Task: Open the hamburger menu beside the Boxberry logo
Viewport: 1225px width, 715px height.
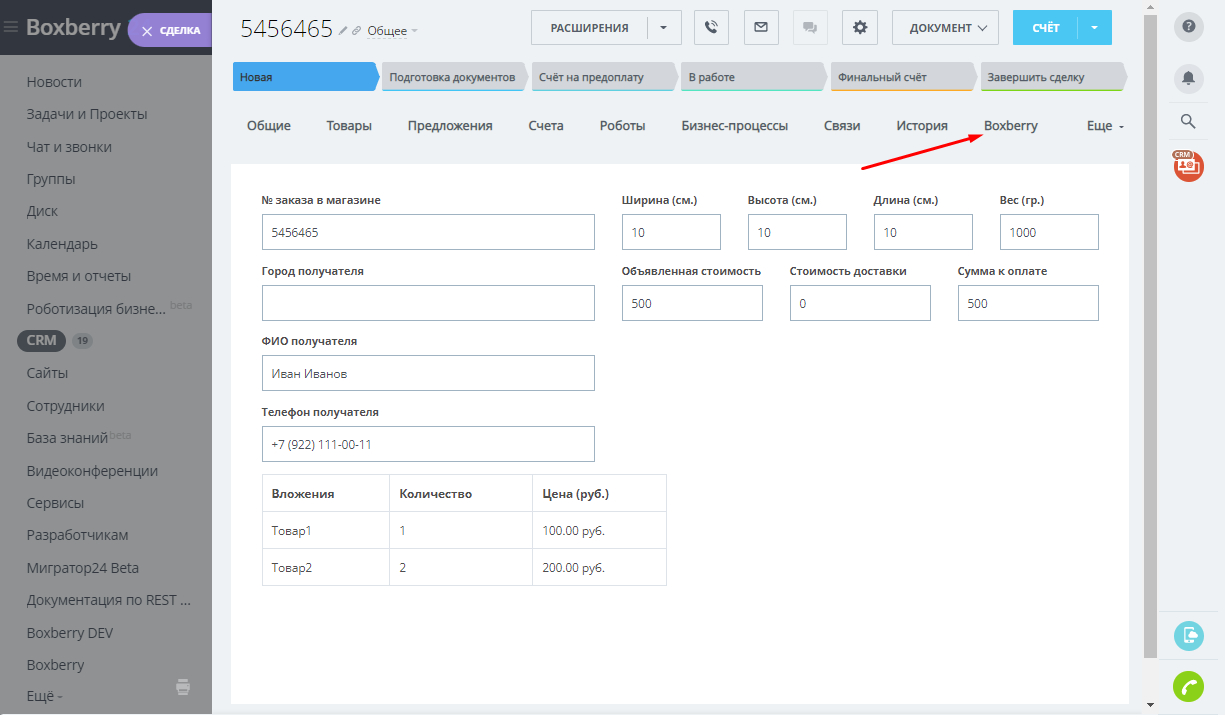Action: (x=11, y=28)
